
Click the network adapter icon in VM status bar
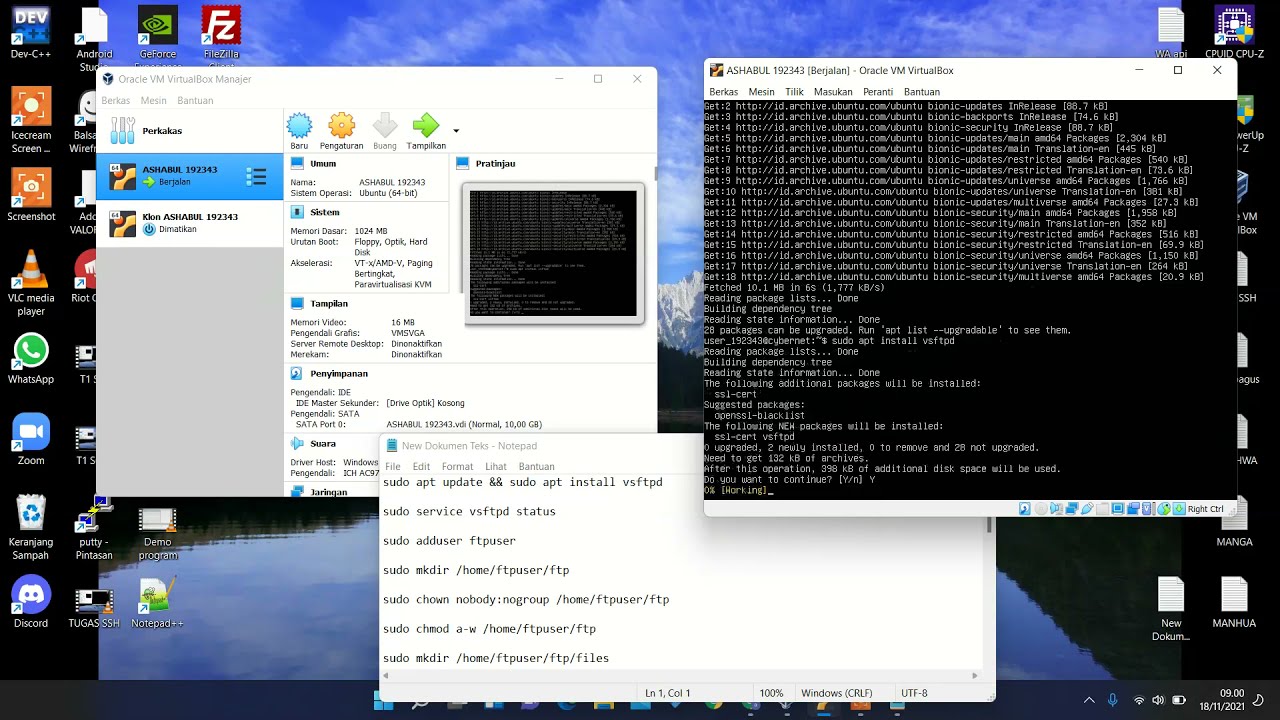click(x=1072, y=509)
